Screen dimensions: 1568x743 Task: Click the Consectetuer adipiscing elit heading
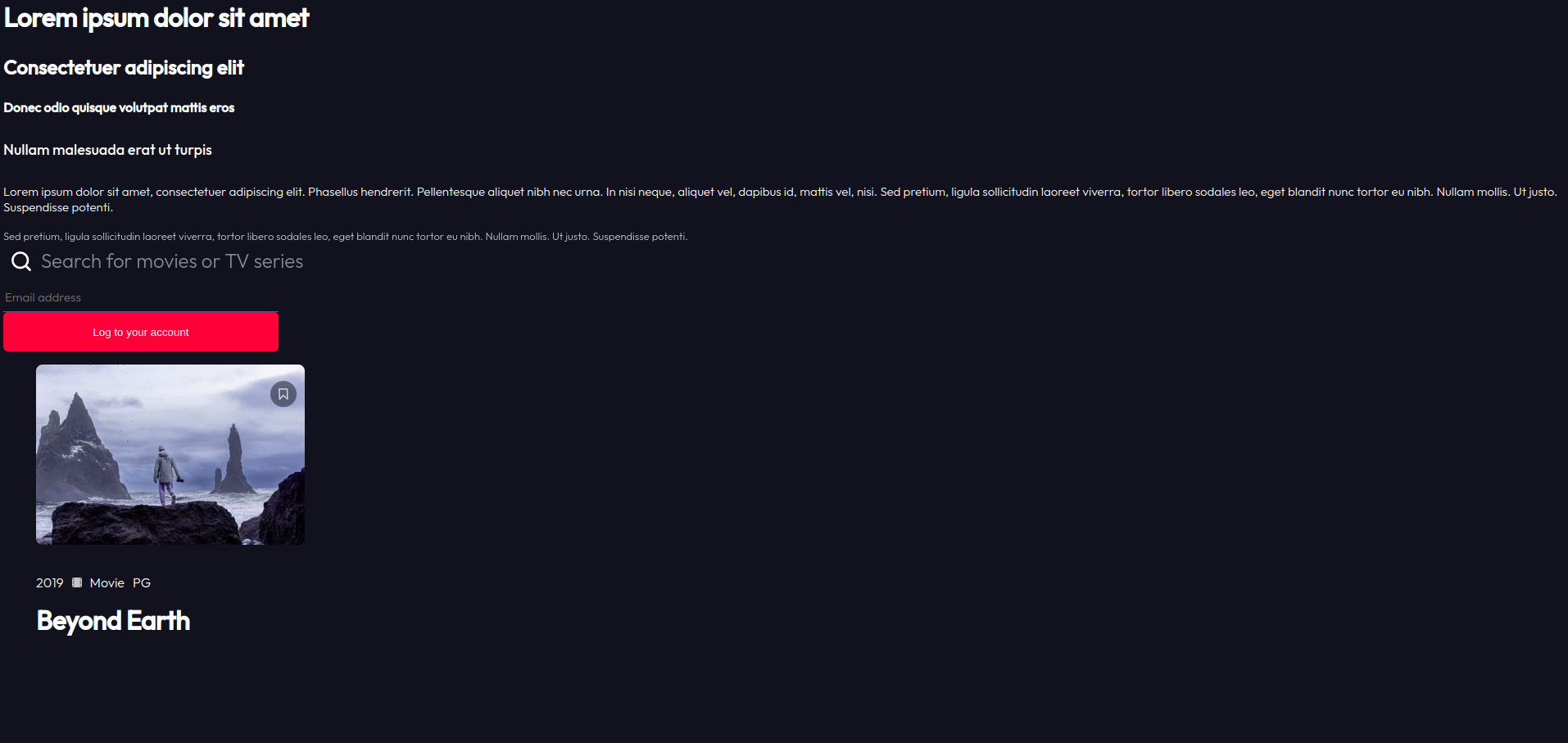pyautogui.click(x=124, y=67)
